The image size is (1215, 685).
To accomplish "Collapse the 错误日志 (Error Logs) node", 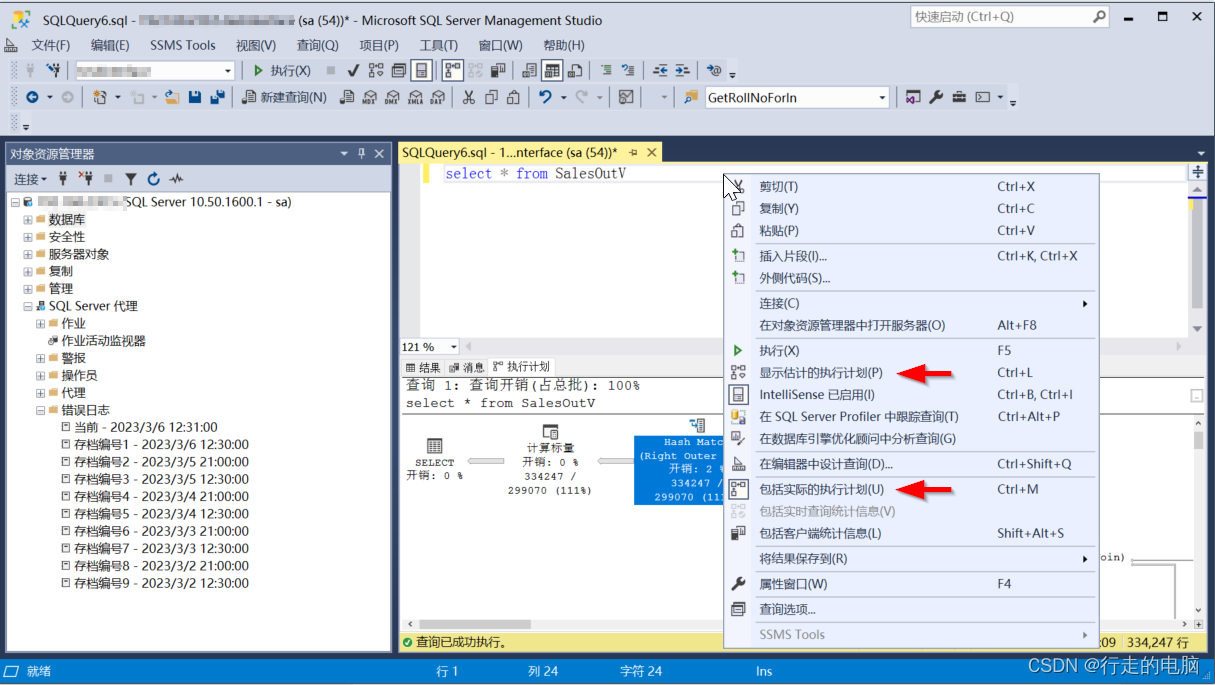I will point(41,410).
